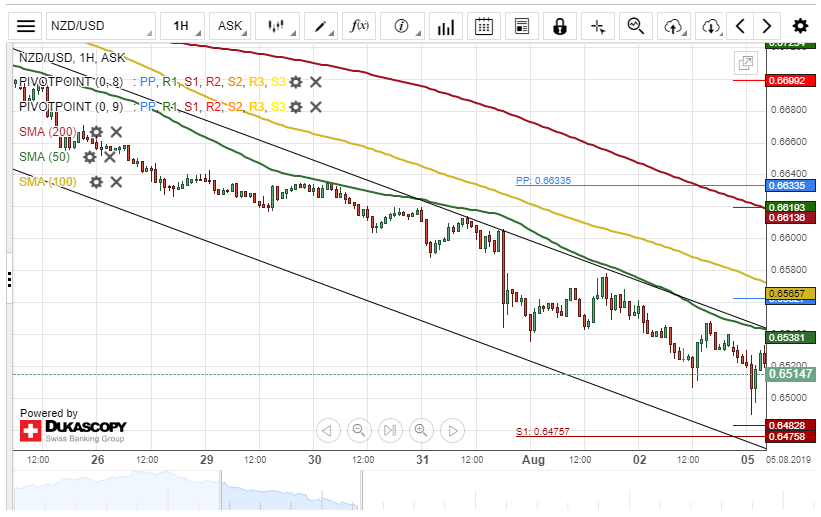This screenshot has width=821, height=517.
Task: Click the 05.08.2019 date label
Action: [788, 459]
